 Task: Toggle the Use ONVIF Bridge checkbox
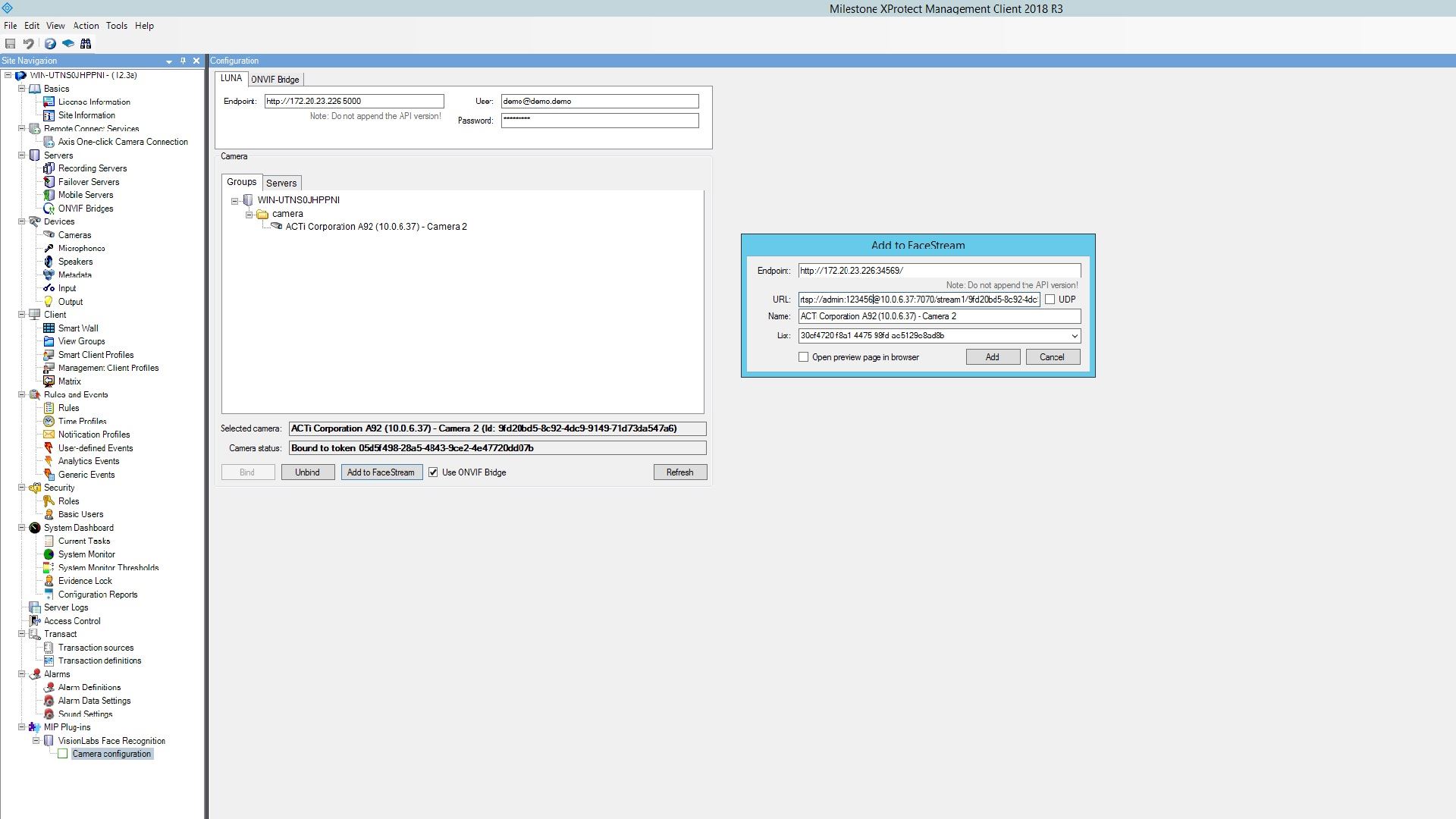pyautogui.click(x=433, y=472)
